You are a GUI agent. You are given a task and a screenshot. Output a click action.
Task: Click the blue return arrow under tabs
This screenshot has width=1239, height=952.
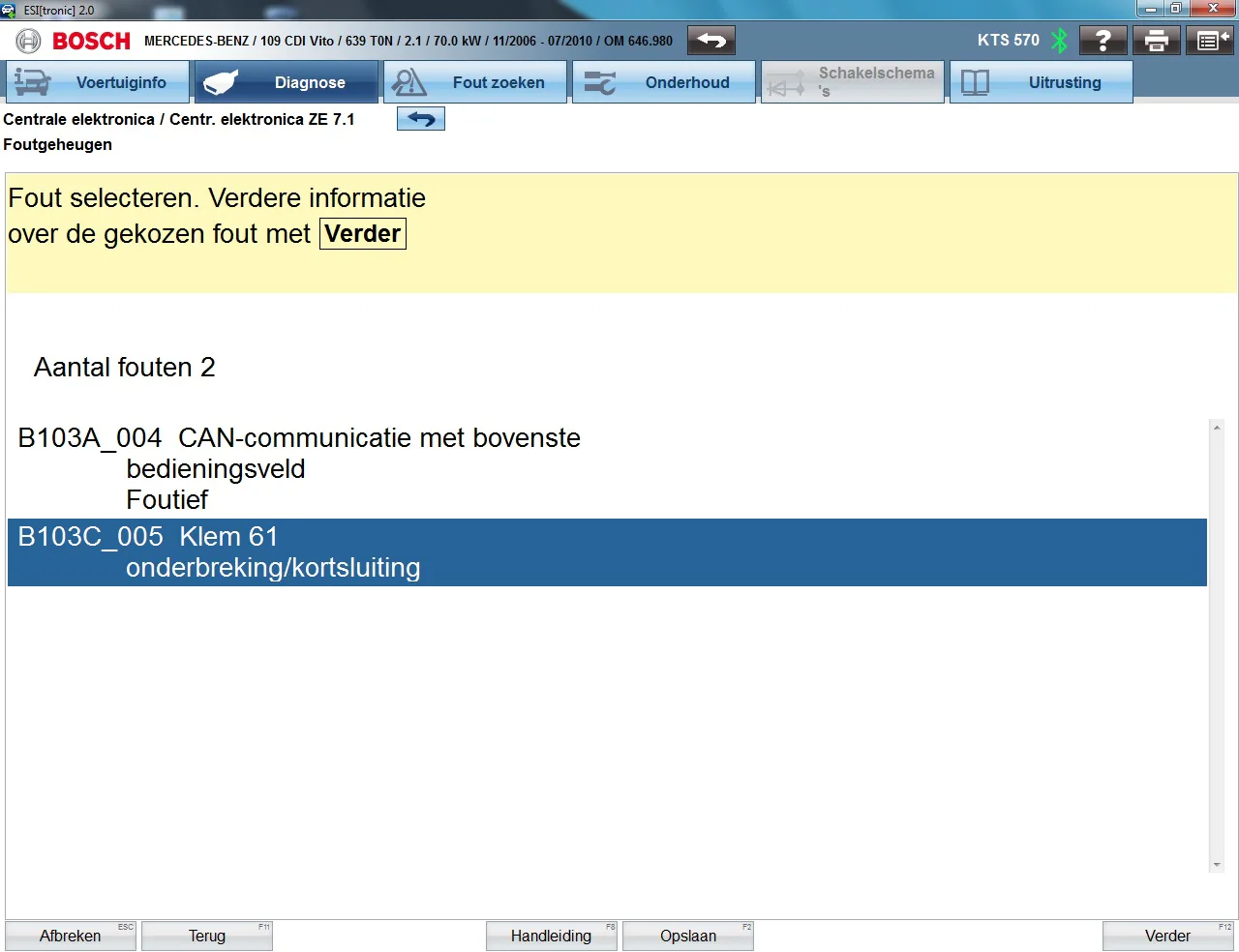(x=420, y=119)
